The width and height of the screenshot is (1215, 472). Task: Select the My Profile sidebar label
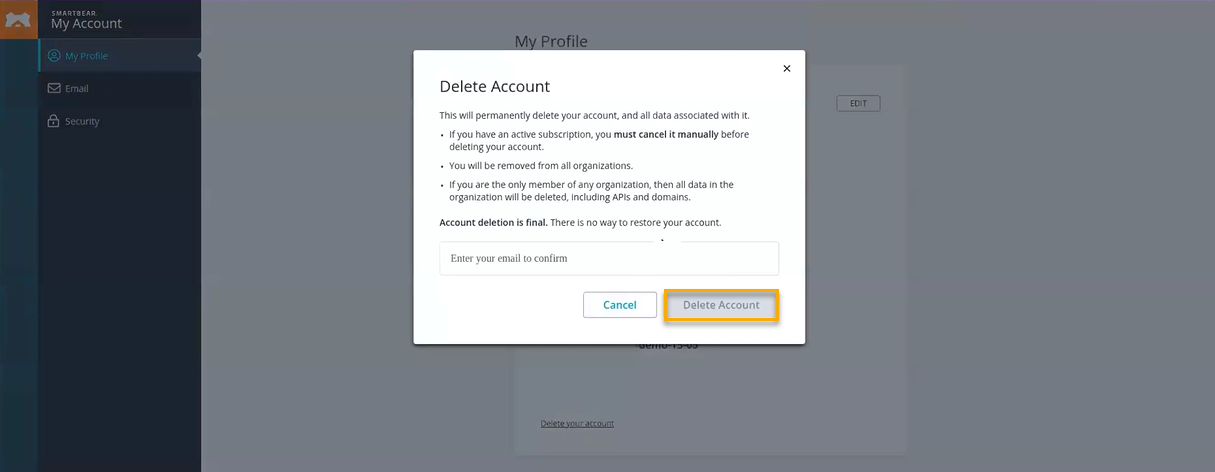(86, 56)
